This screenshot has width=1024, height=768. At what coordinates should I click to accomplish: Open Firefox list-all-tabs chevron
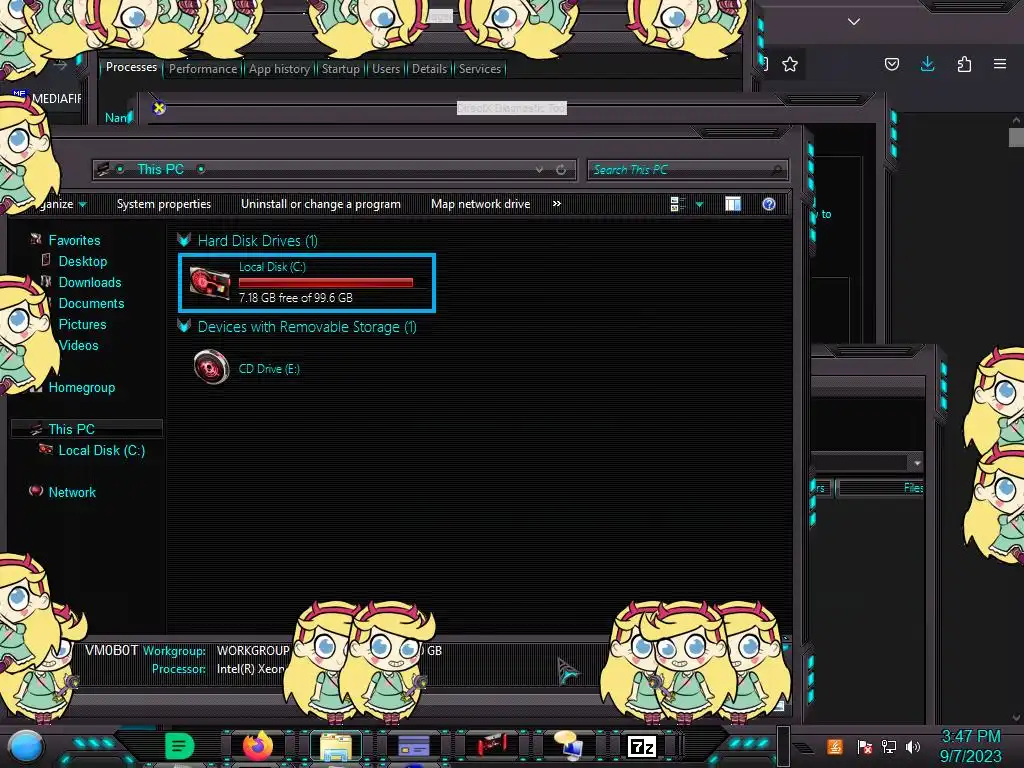pyautogui.click(x=854, y=22)
